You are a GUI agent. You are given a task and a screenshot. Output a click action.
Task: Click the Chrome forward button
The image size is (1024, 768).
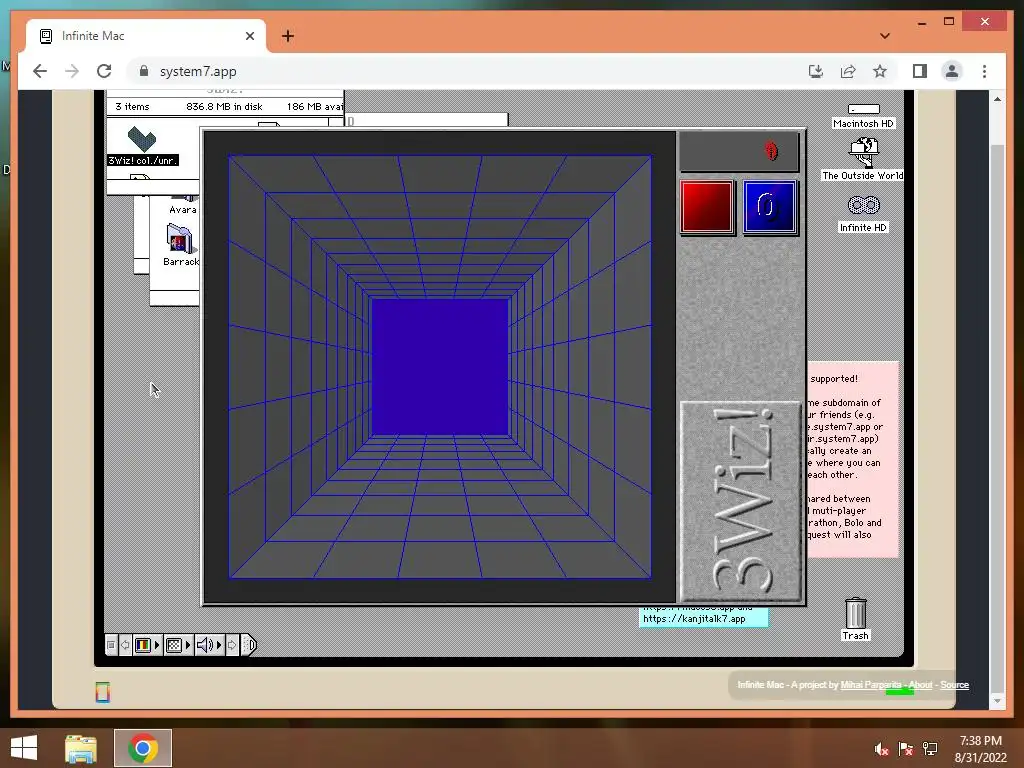click(72, 71)
